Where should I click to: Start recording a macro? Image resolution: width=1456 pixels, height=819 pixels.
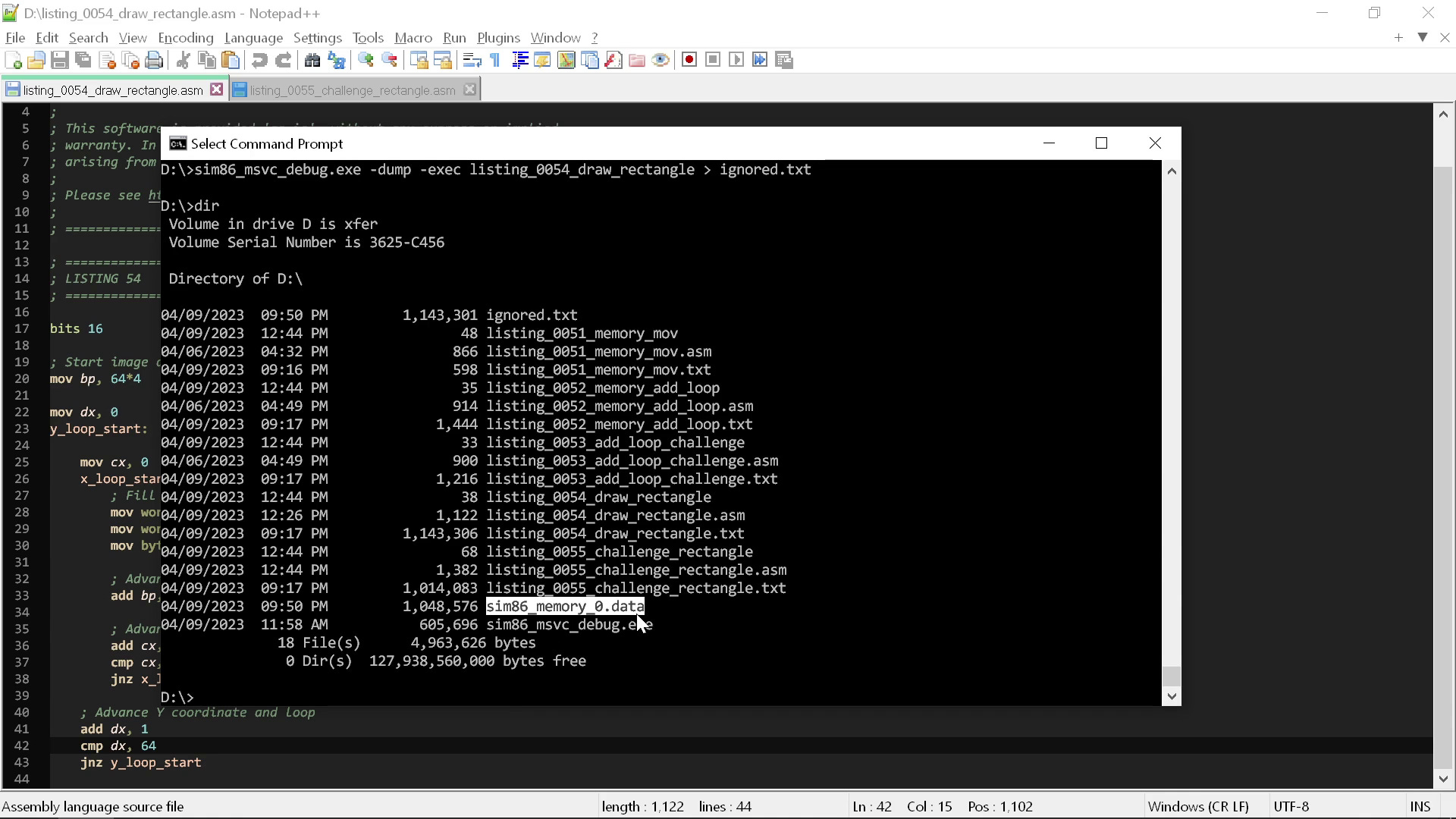point(689,59)
